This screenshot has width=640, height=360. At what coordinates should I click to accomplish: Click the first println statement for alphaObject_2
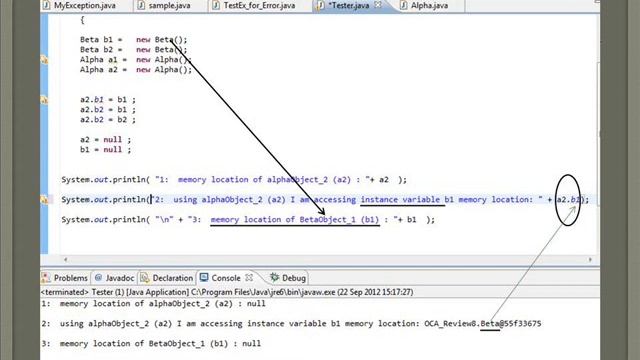coord(234,180)
